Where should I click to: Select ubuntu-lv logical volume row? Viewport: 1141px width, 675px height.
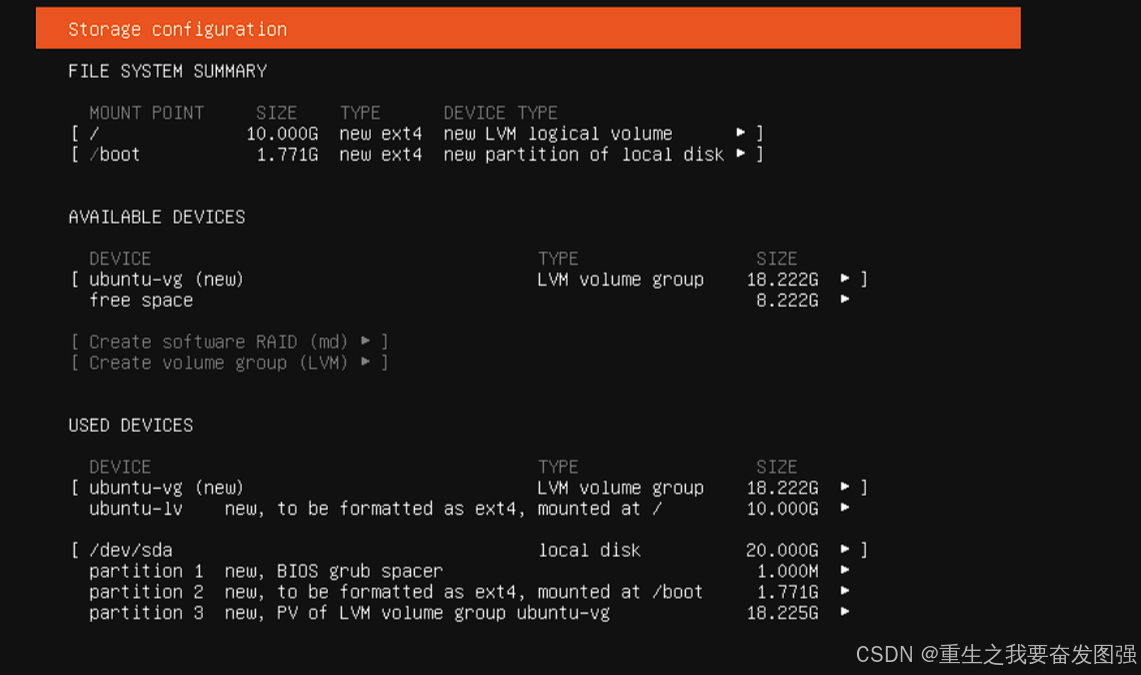pos(469,508)
